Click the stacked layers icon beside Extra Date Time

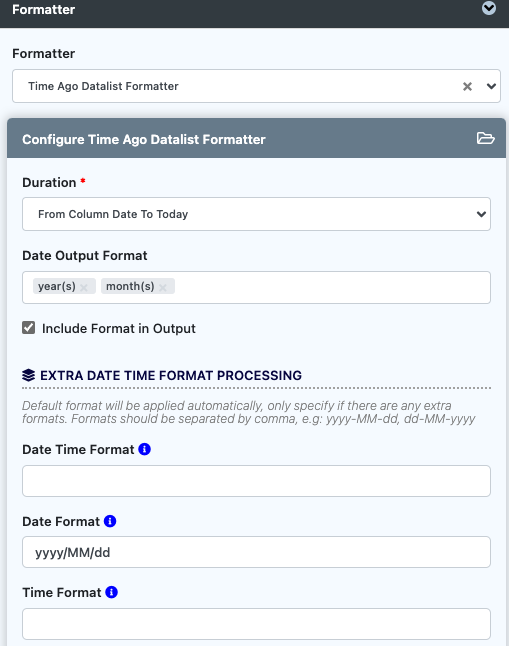tap(28, 375)
